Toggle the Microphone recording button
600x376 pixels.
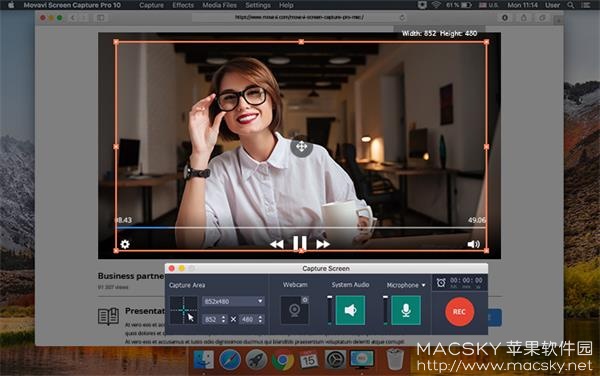pyautogui.click(x=406, y=310)
